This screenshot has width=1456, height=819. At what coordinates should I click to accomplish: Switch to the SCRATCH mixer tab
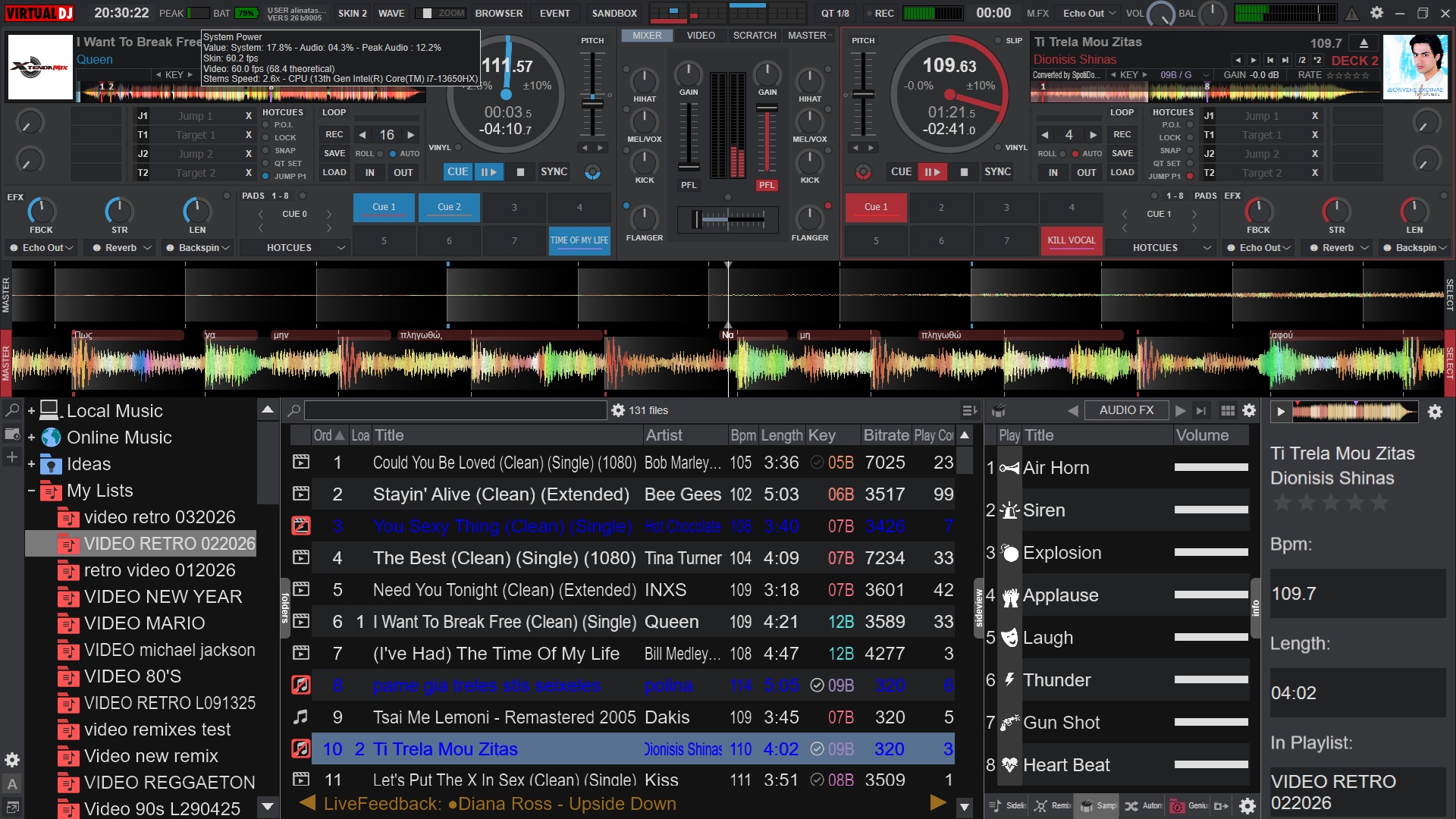[x=754, y=36]
